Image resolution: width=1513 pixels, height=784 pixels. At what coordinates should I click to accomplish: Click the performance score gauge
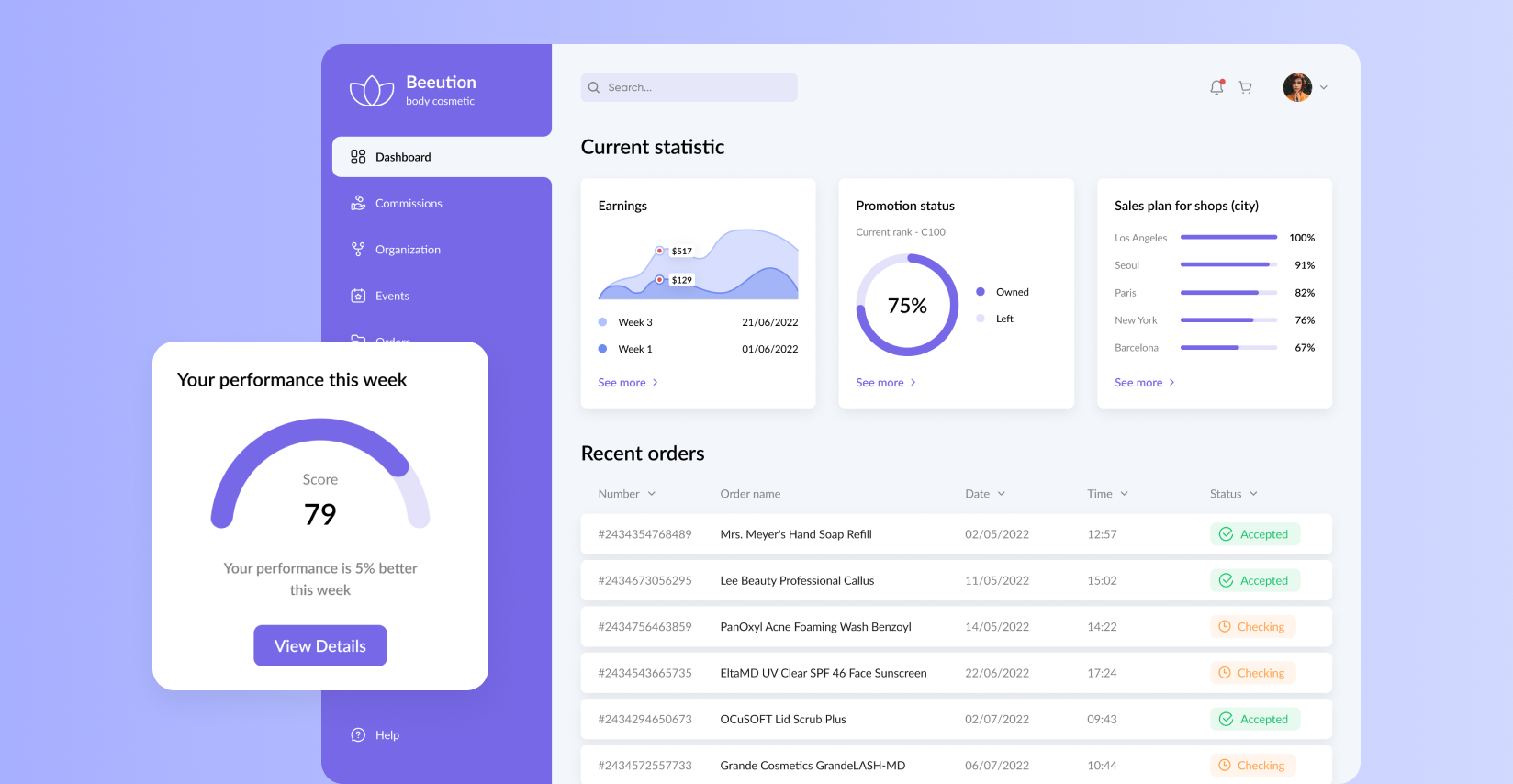320,473
